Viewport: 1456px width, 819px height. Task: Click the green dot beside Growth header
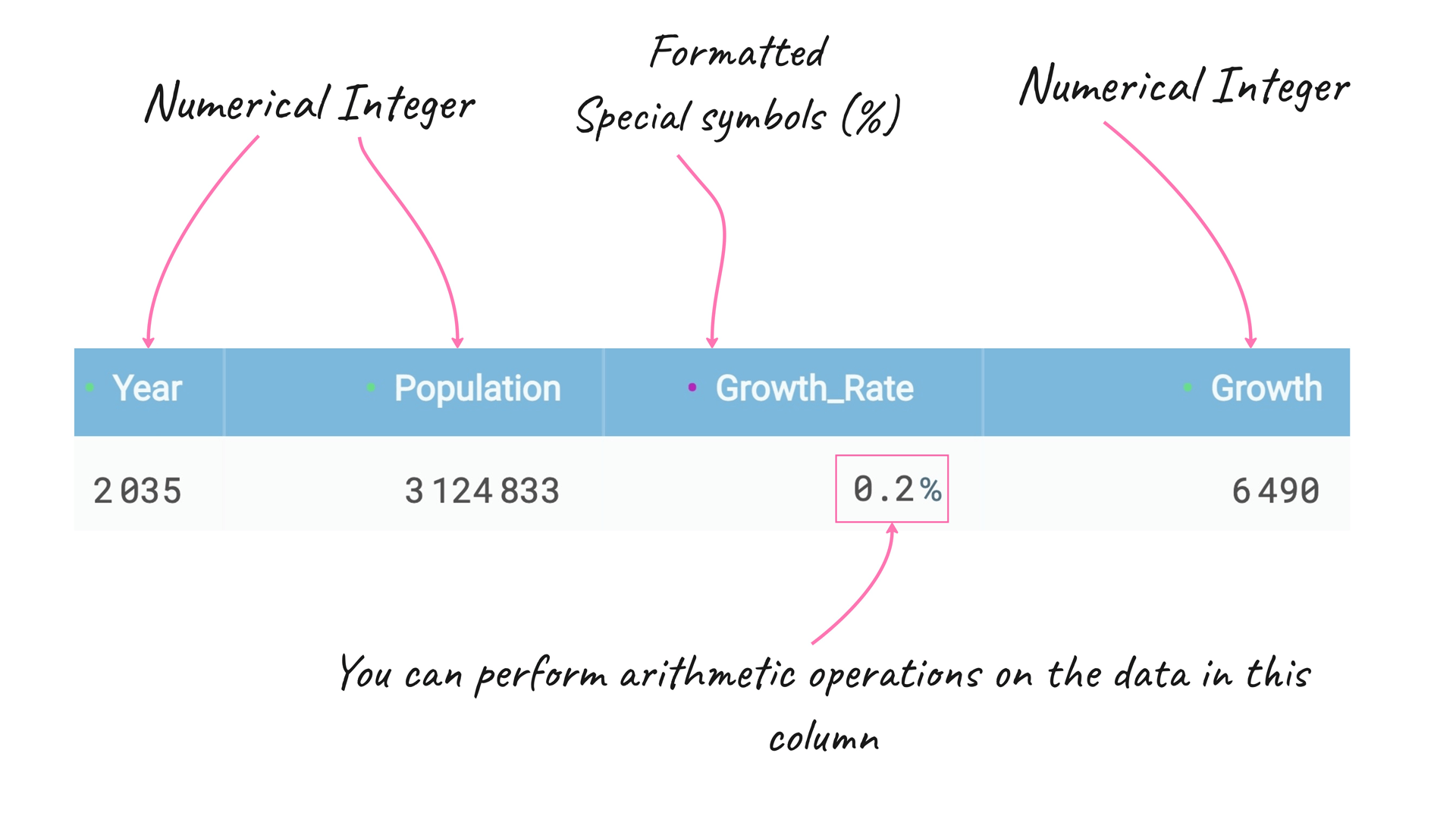tap(1188, 388)
